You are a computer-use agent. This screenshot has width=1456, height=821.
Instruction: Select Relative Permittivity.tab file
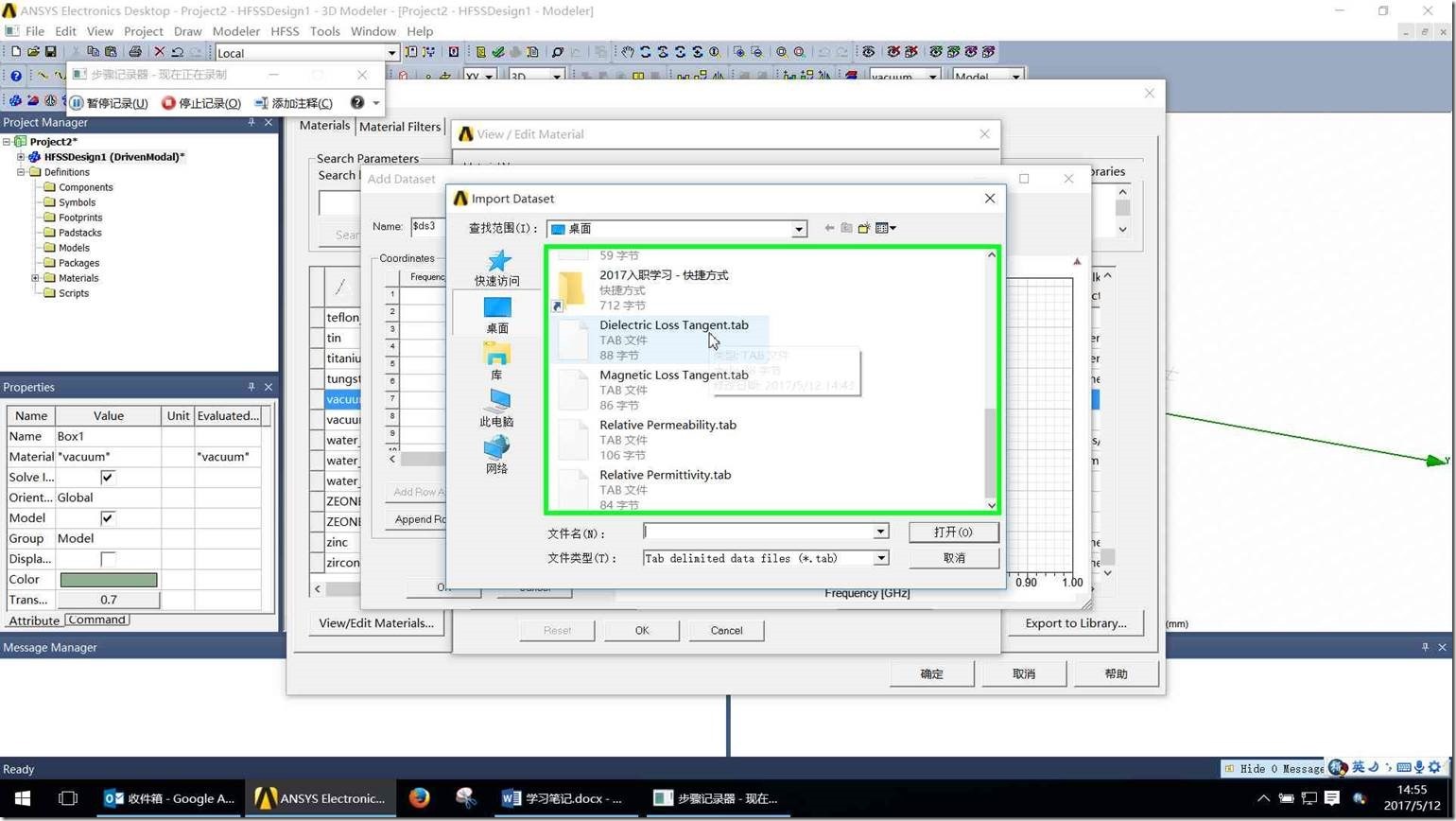[x=662, y=489]
